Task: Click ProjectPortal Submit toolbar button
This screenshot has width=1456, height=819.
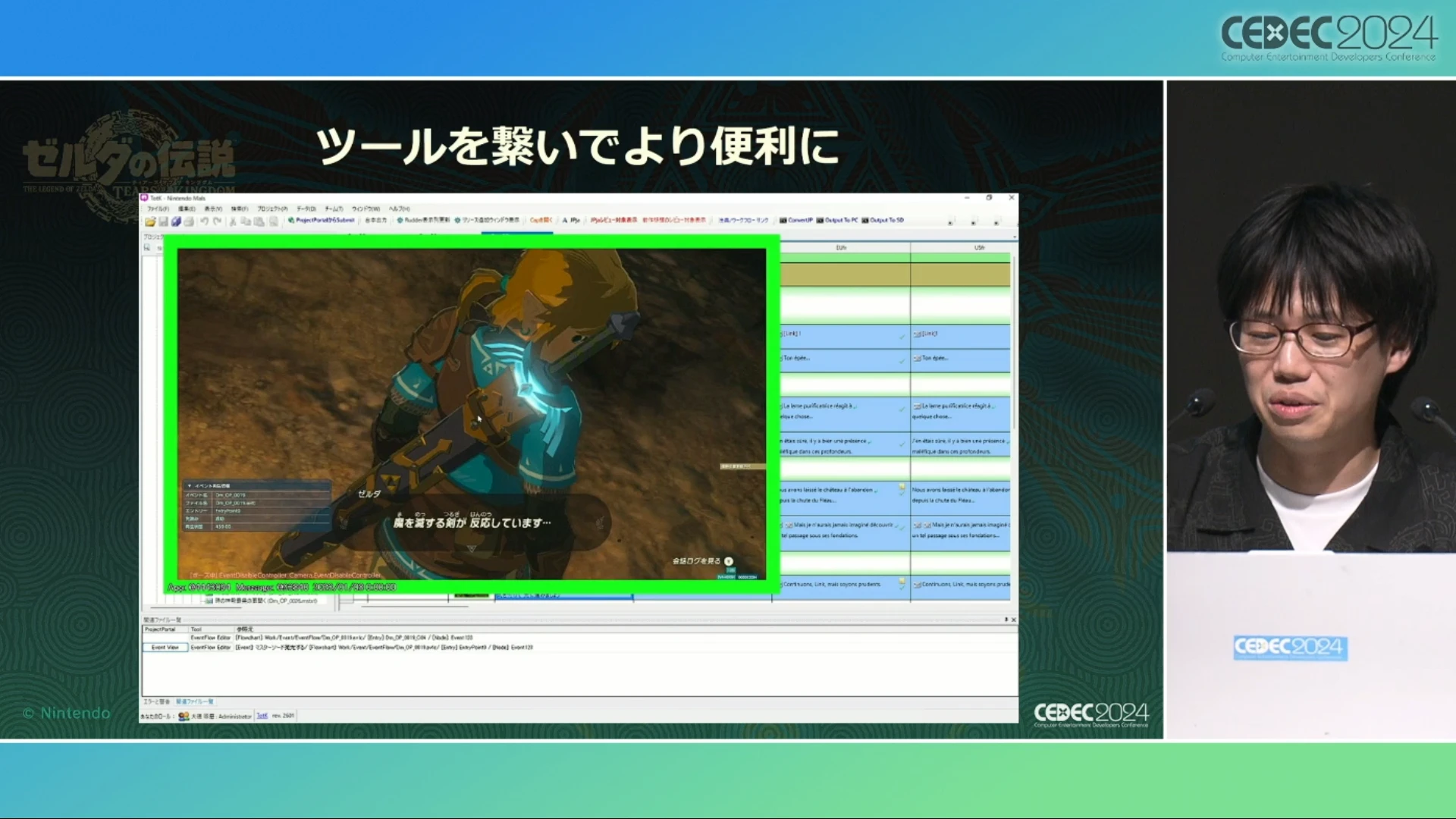Action: [321, 221]
